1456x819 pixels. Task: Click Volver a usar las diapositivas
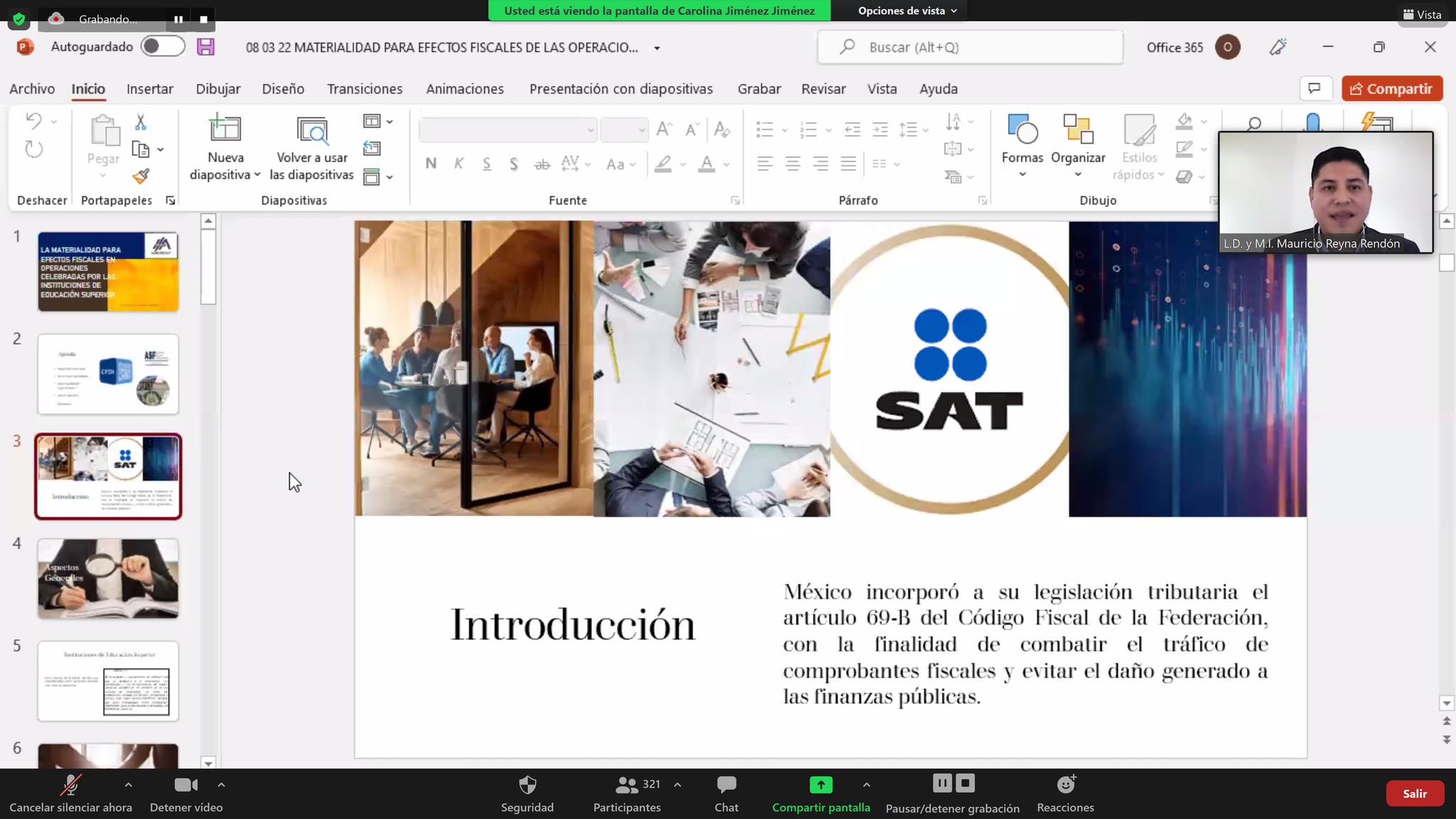311,149
